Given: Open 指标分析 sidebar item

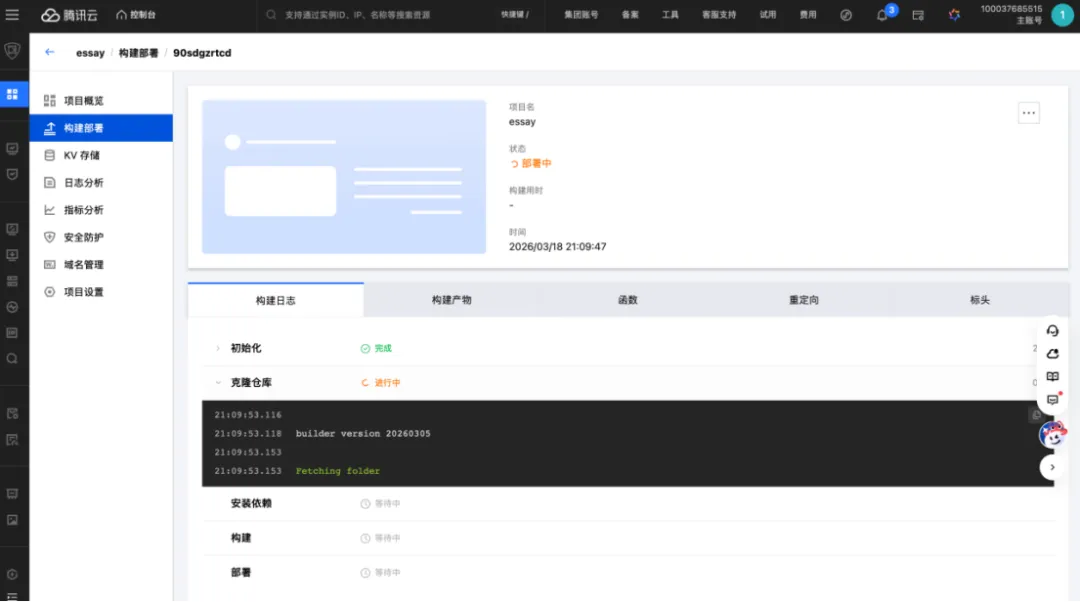Looking at the screenshot, I should pyautogui.click(x=101, y=210).
